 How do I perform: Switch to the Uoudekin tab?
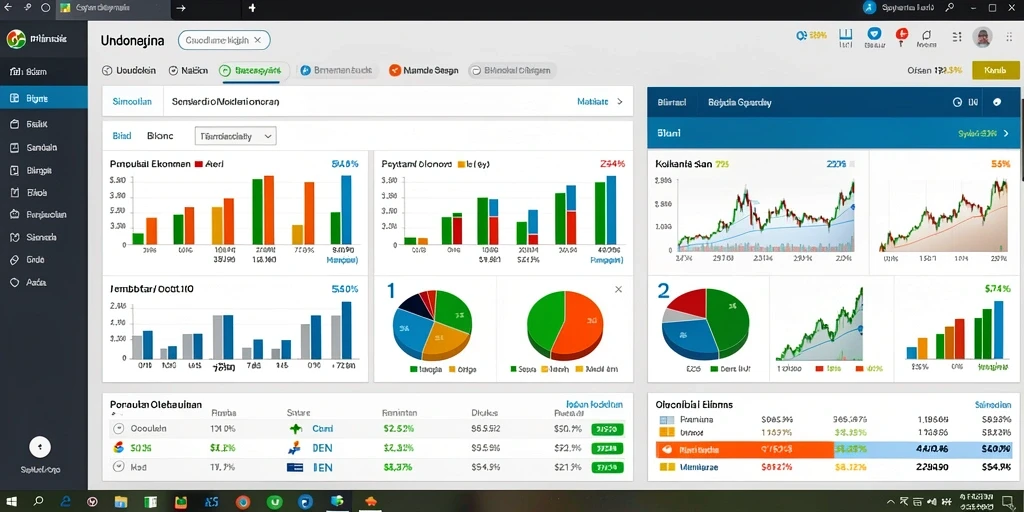click(129, 70)
